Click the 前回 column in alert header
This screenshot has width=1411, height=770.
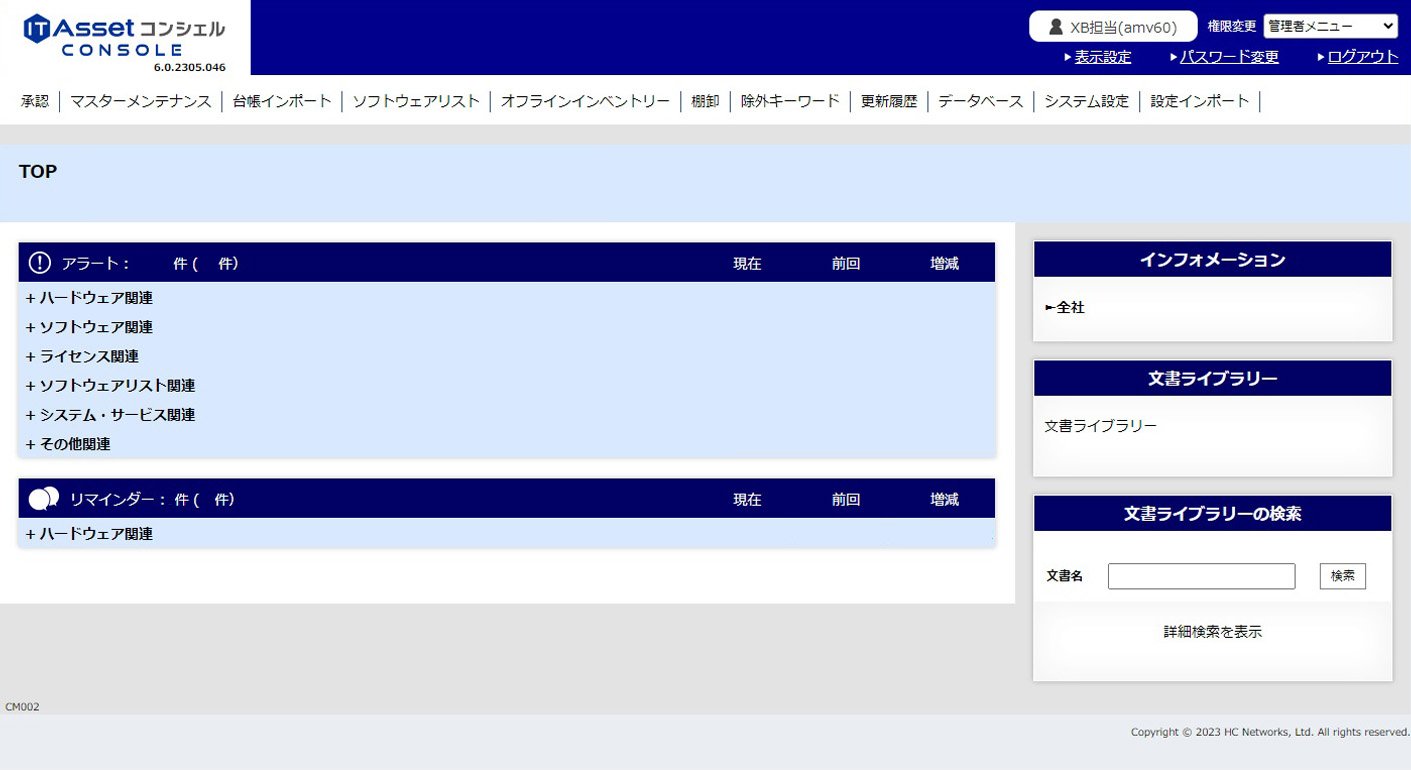click(846, 264)
